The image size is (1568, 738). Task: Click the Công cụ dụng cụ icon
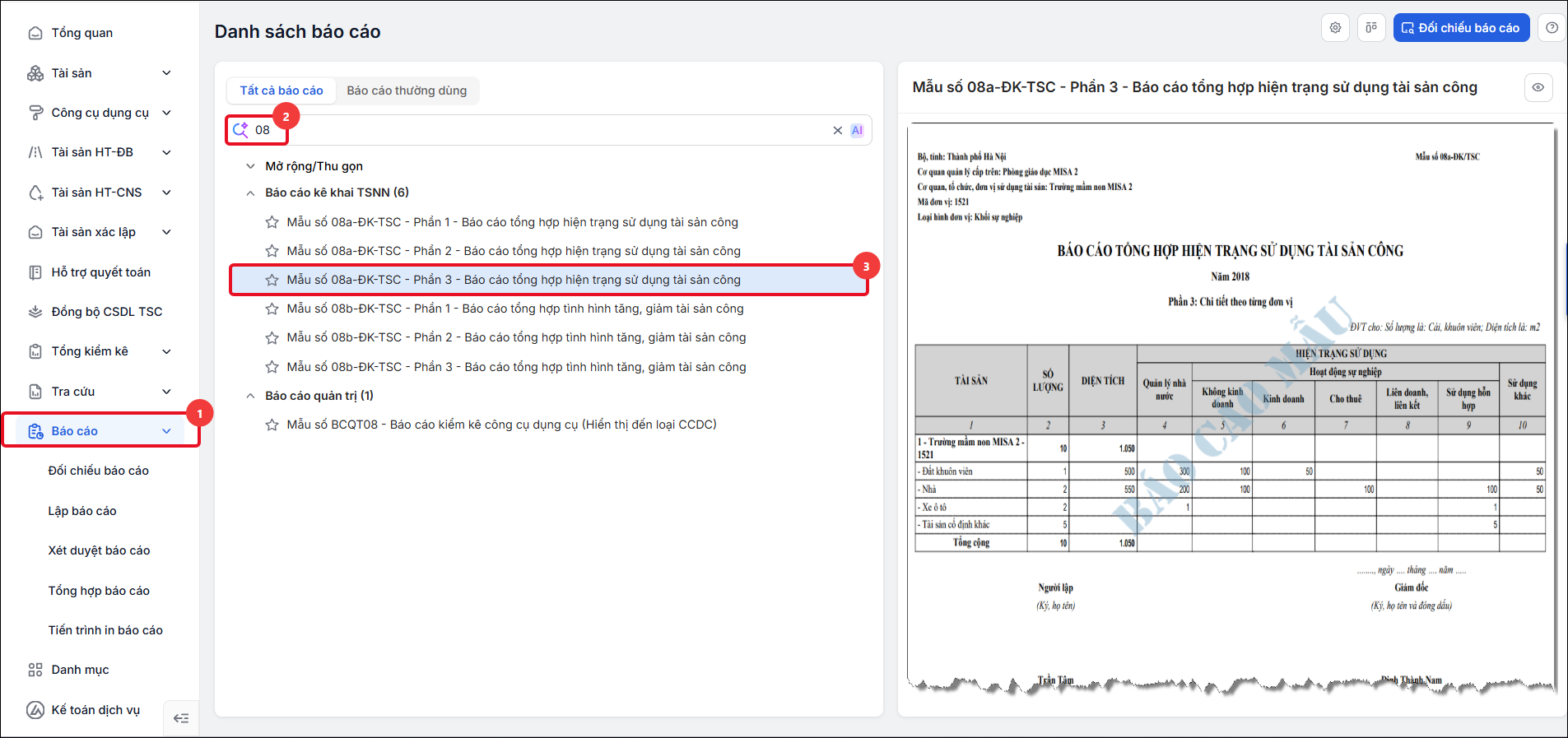(35, 113)
